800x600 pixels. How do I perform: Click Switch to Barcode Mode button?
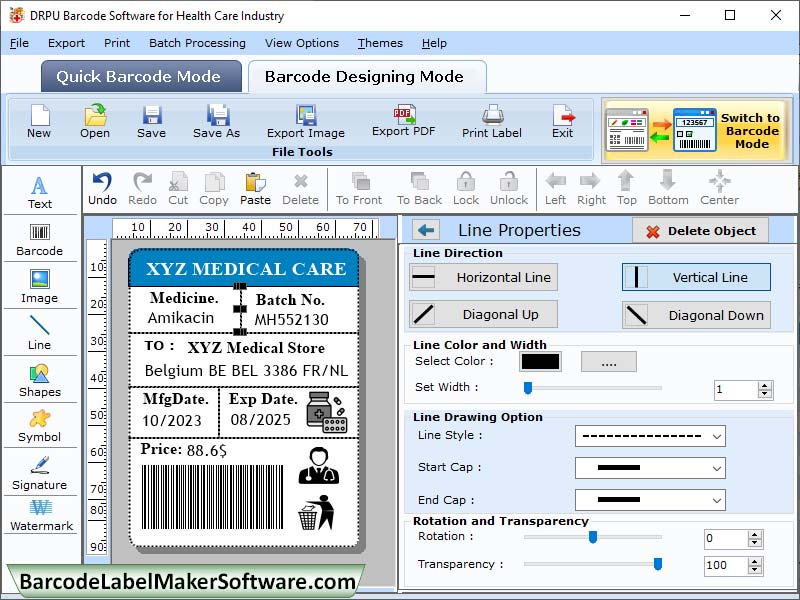[696, 131]
